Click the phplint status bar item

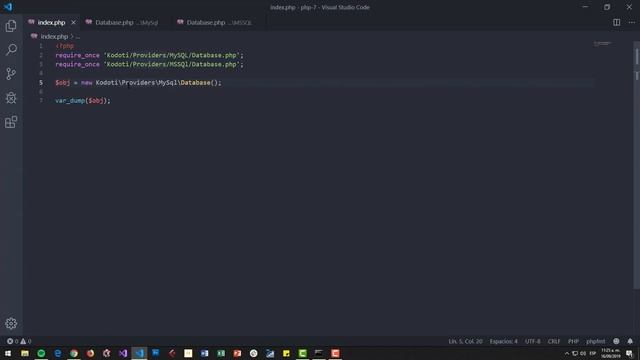[x=596, y=341]
